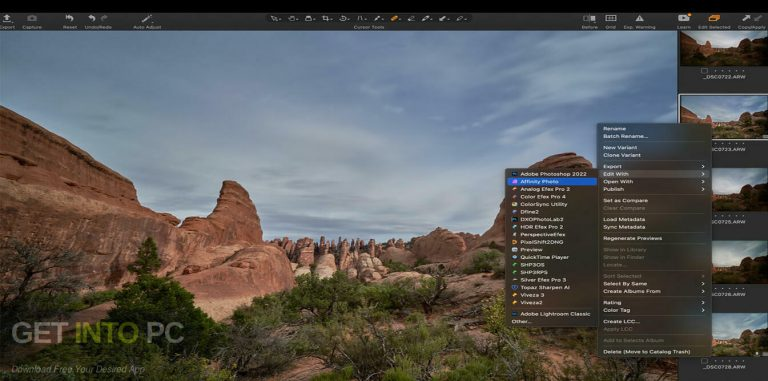Image resolution: width=768 pixels, height=381 pixels.
Task: Choose the color Picker cursor tool
Action: [427, 19]
